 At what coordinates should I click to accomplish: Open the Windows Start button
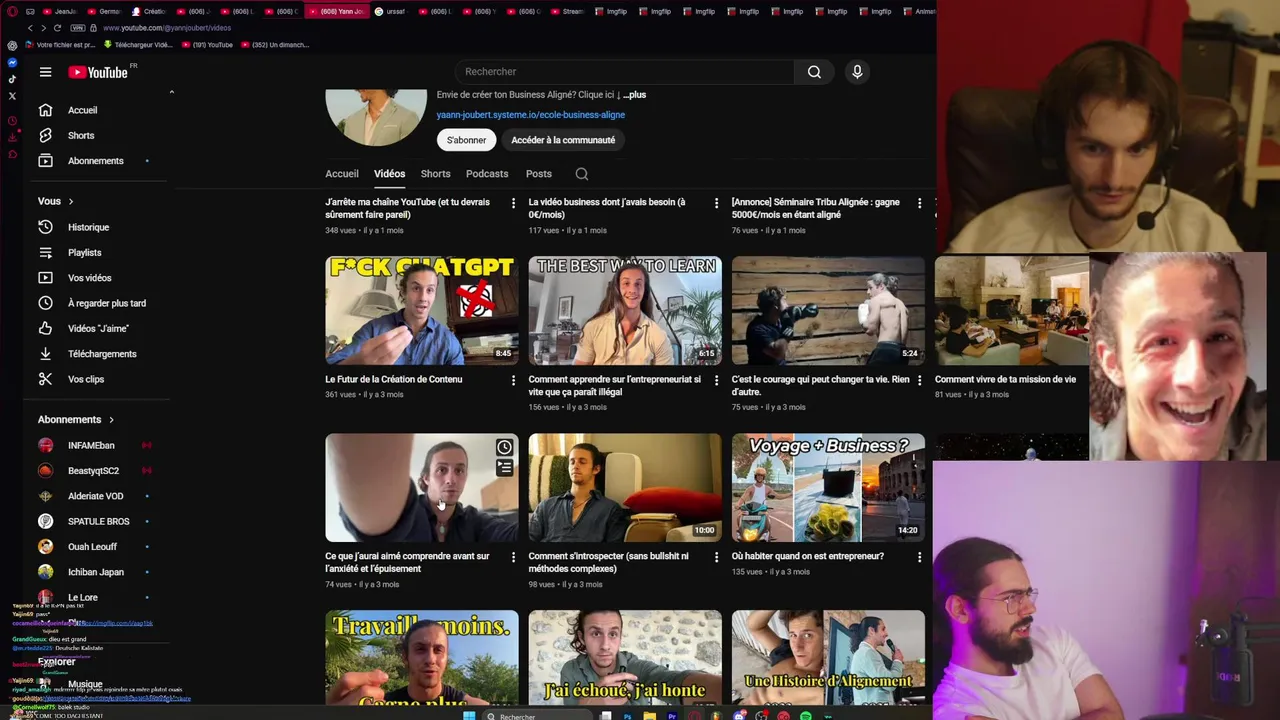pyautogui.click(x=469, y=716)
